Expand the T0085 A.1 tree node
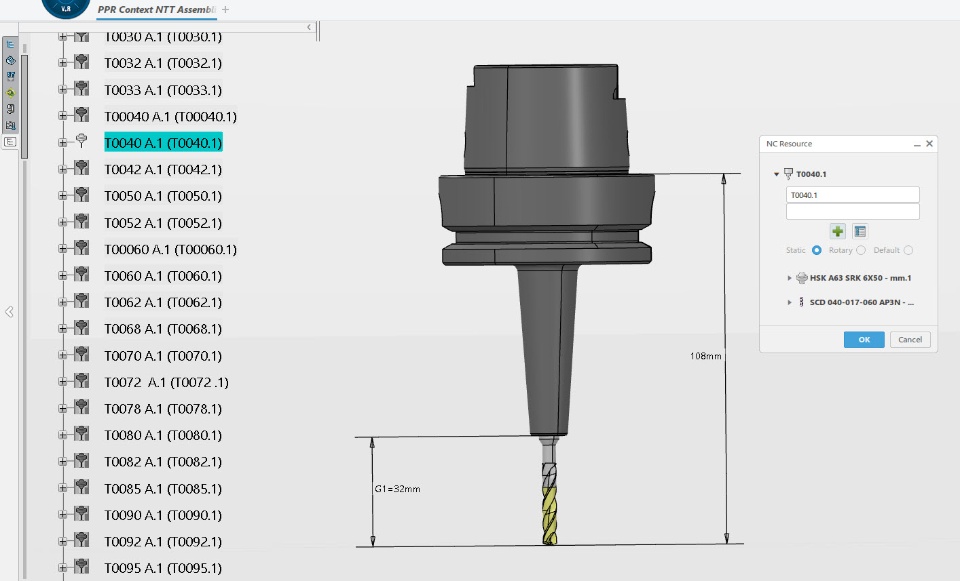Screen dimensions: 960x581 [62, 488]
